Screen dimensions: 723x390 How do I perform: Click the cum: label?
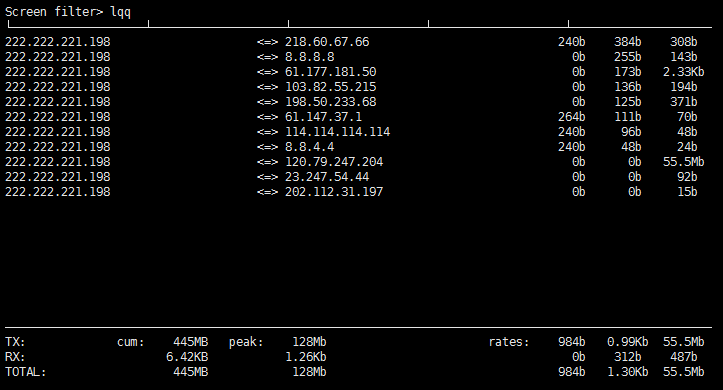[131, 342]
